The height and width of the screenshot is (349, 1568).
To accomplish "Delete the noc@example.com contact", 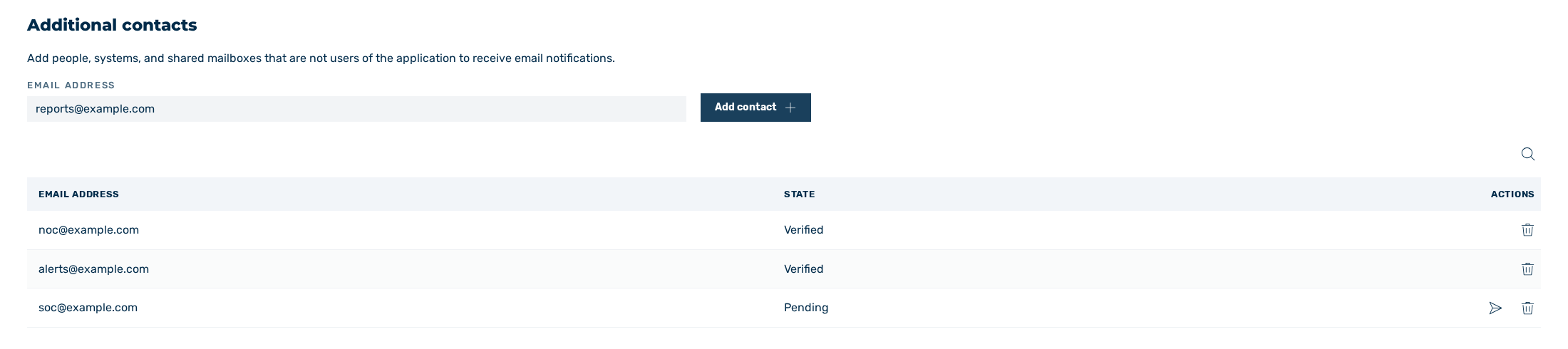I will [x=1527, y=230].
